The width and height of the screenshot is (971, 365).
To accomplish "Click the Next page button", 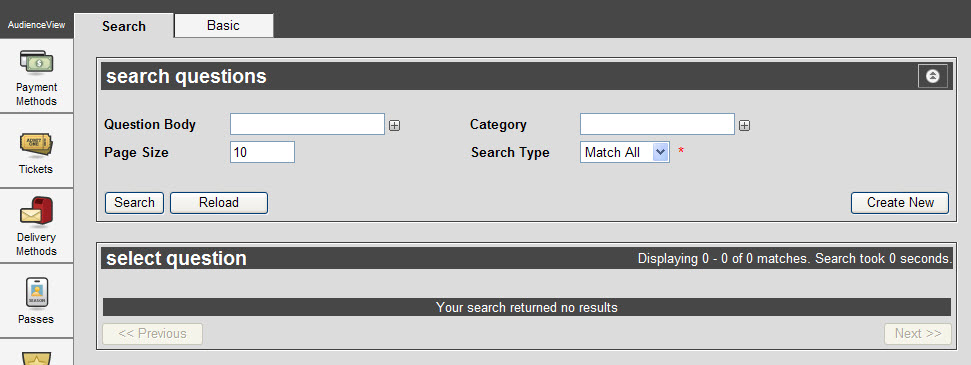I will tap(918, 333).
